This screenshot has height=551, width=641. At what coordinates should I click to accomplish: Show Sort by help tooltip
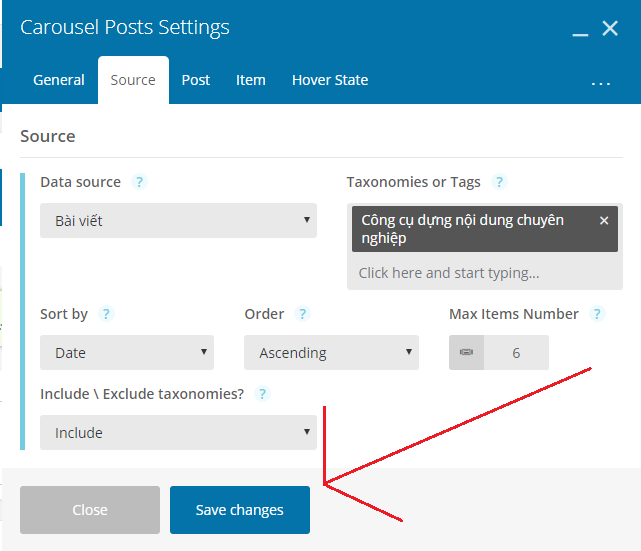point(106,314)
